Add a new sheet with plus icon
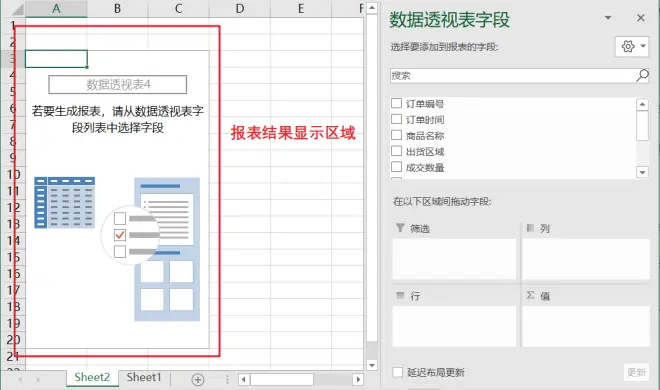The image size is (660, 390). (197, 379)
